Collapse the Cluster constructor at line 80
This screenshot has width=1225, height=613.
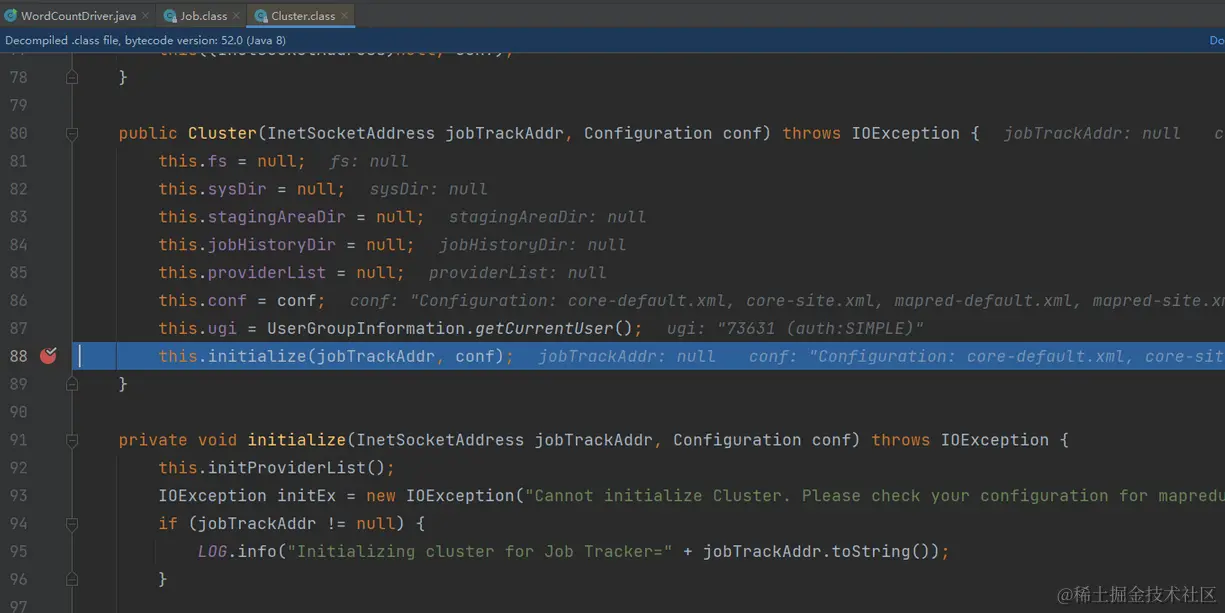coord(72,133)
